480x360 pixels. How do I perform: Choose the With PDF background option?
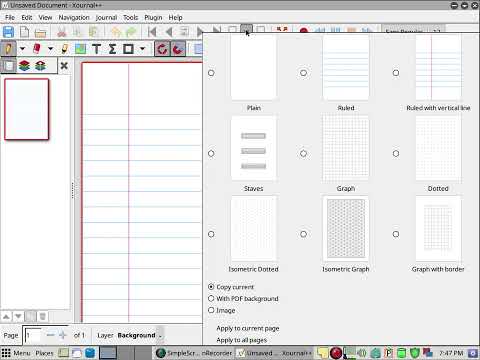pos(243,298)
